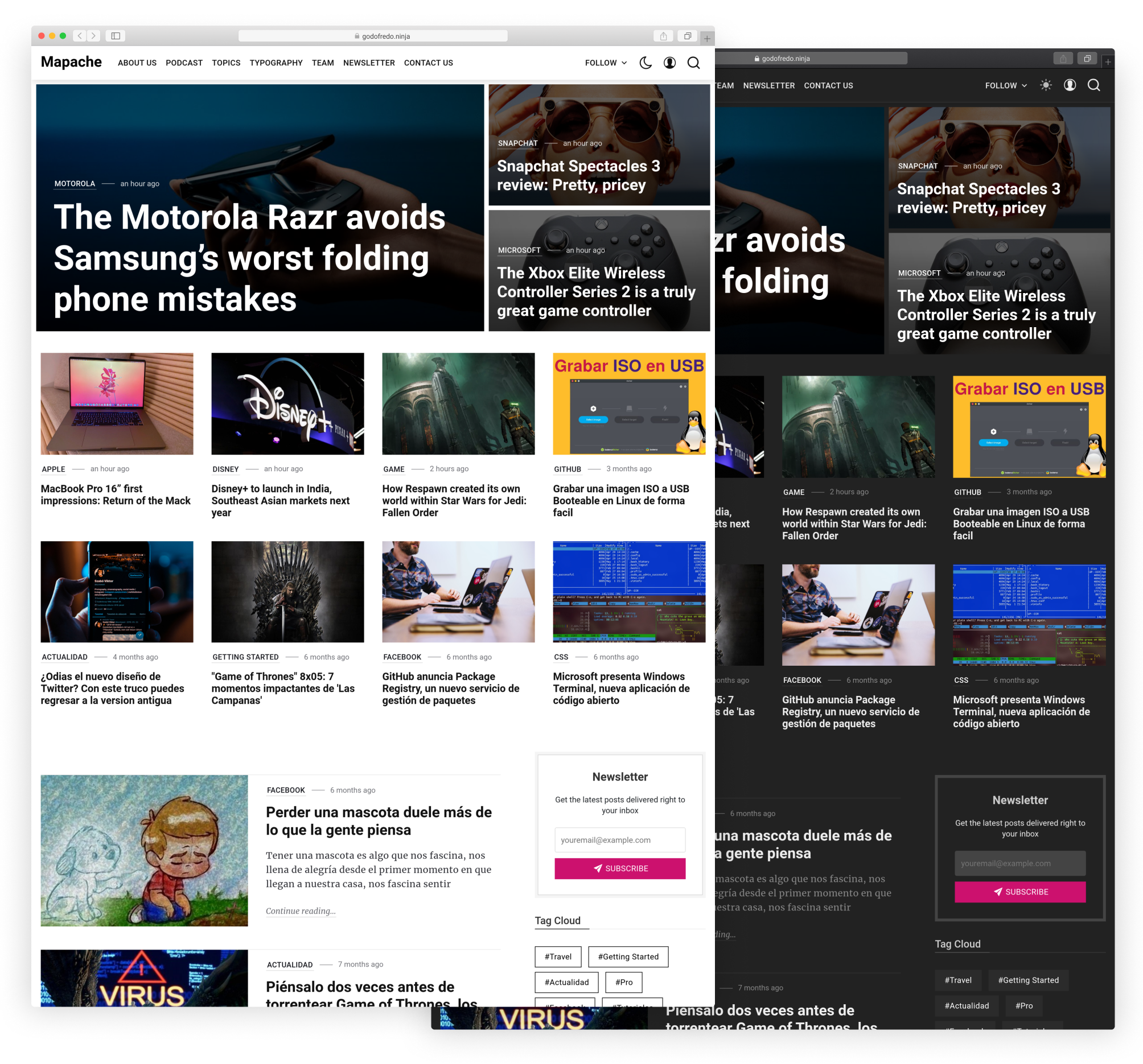Open the TYPOGRAPHY menu item
1143x1064 pixels.
(x=276, y=63)
